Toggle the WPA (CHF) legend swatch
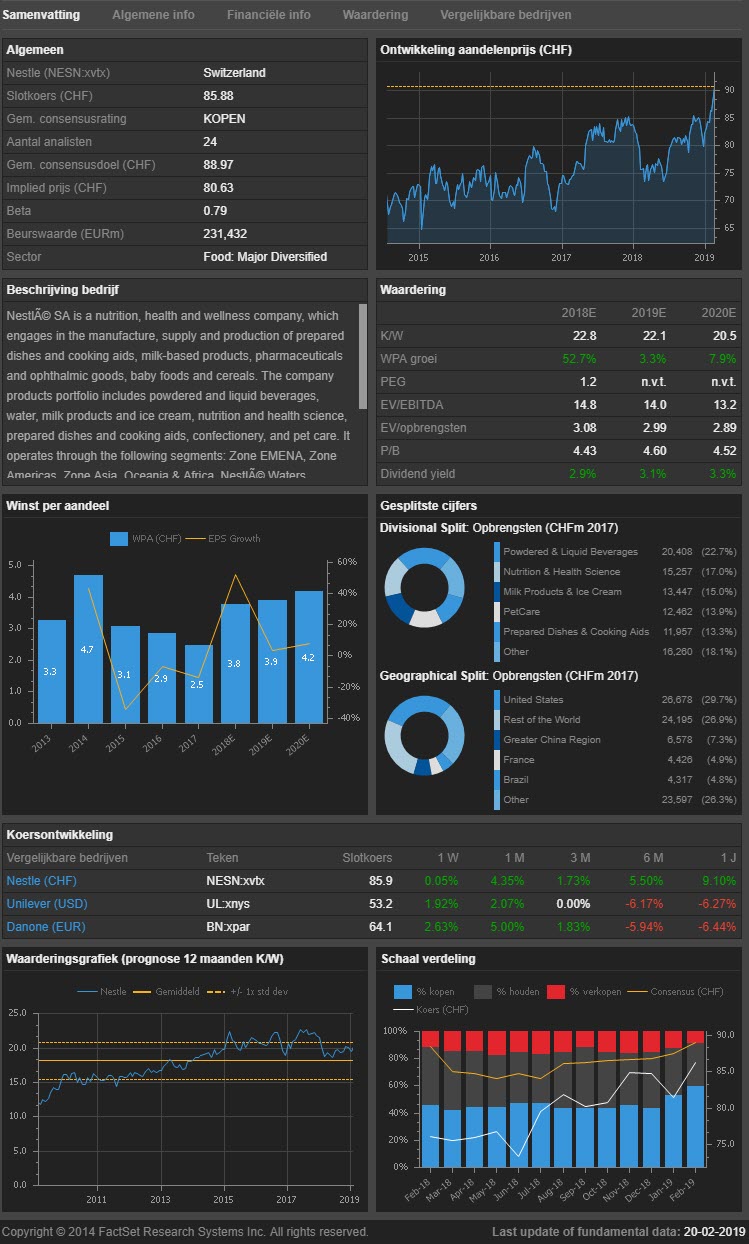 (x=119, y=539)
